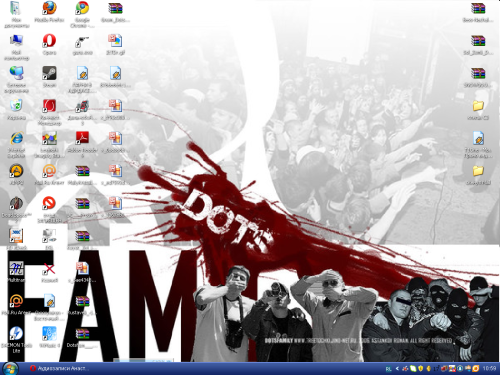
Task: Open the Internet Explorer icon
Action: pyautogui.click(x=16, y=138)
